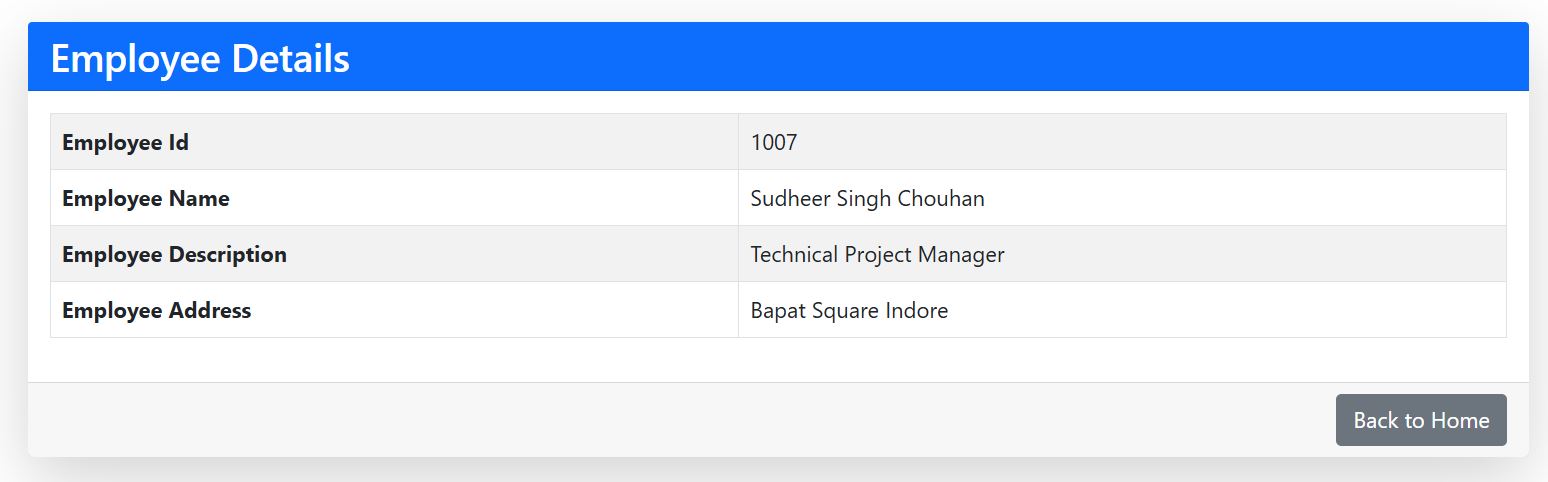Click the word Details in the blue header
Image resolution: width=1548 pixels, height=482 pixels.
click(x=290, y=59)
